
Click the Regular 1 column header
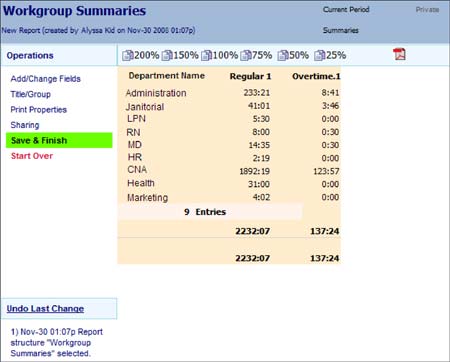[250, 76]
